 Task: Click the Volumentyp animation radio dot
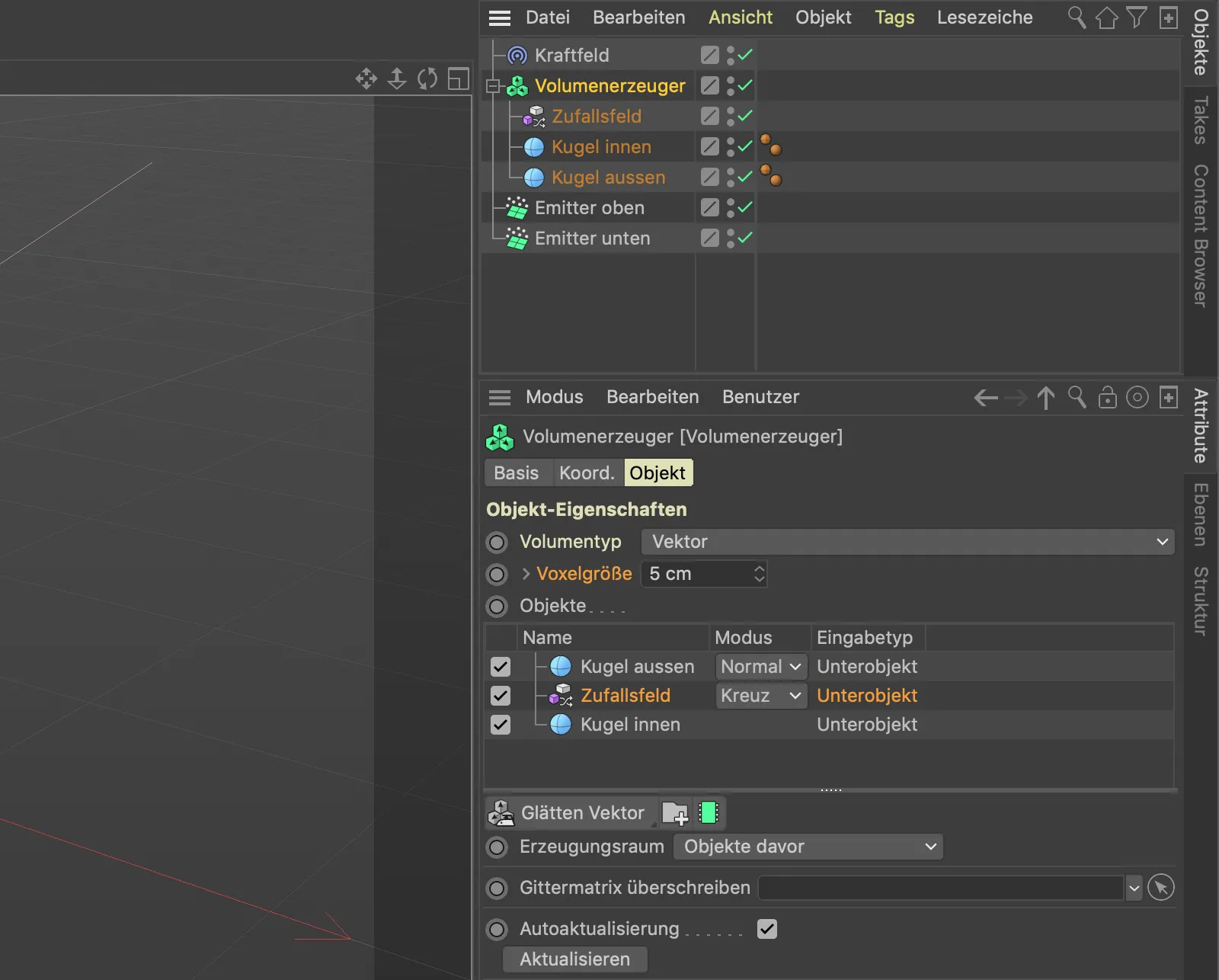(x=498, y=543)
